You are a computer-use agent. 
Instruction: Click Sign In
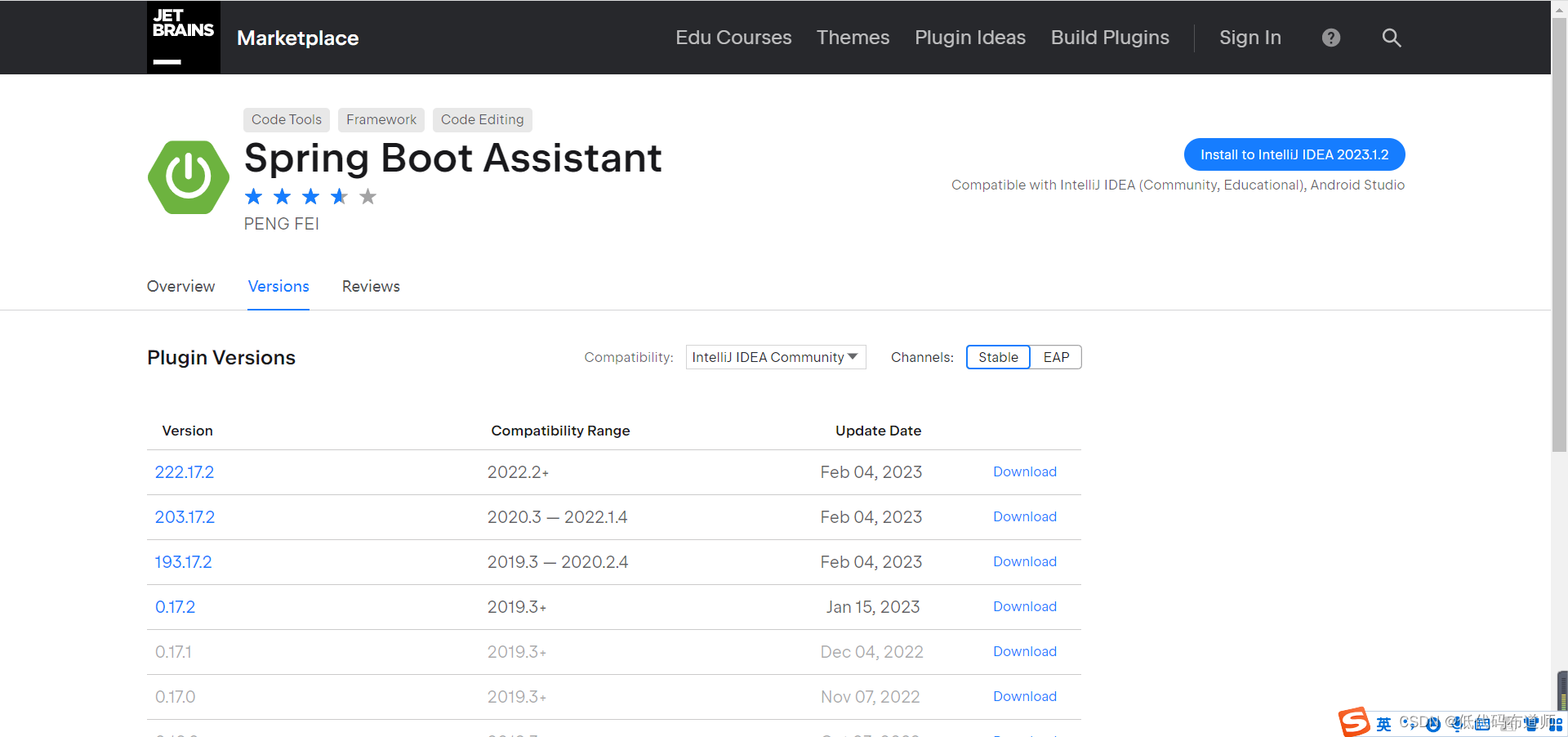click(1250, 38)
